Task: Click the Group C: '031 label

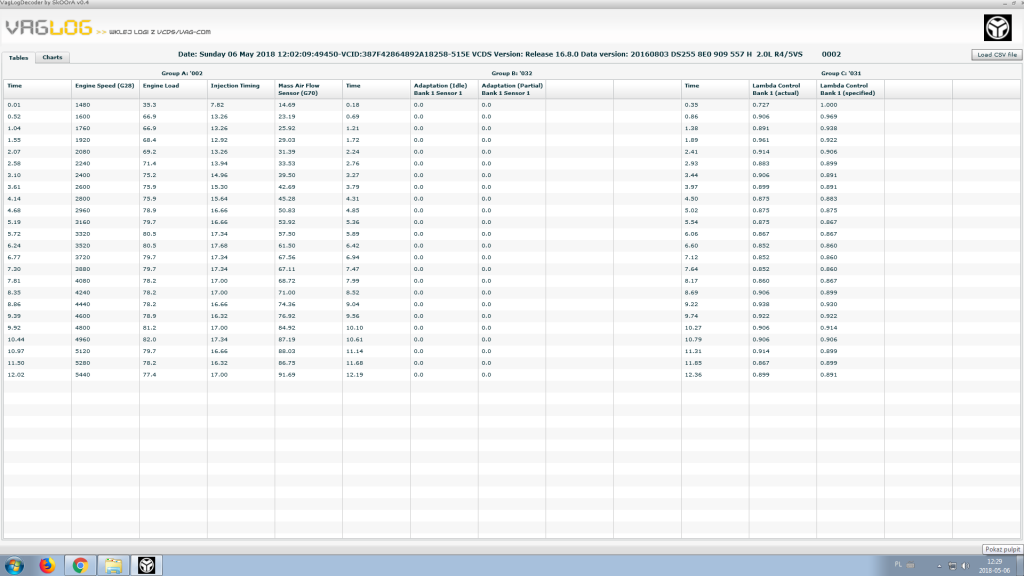Action: tap(841, 73)
